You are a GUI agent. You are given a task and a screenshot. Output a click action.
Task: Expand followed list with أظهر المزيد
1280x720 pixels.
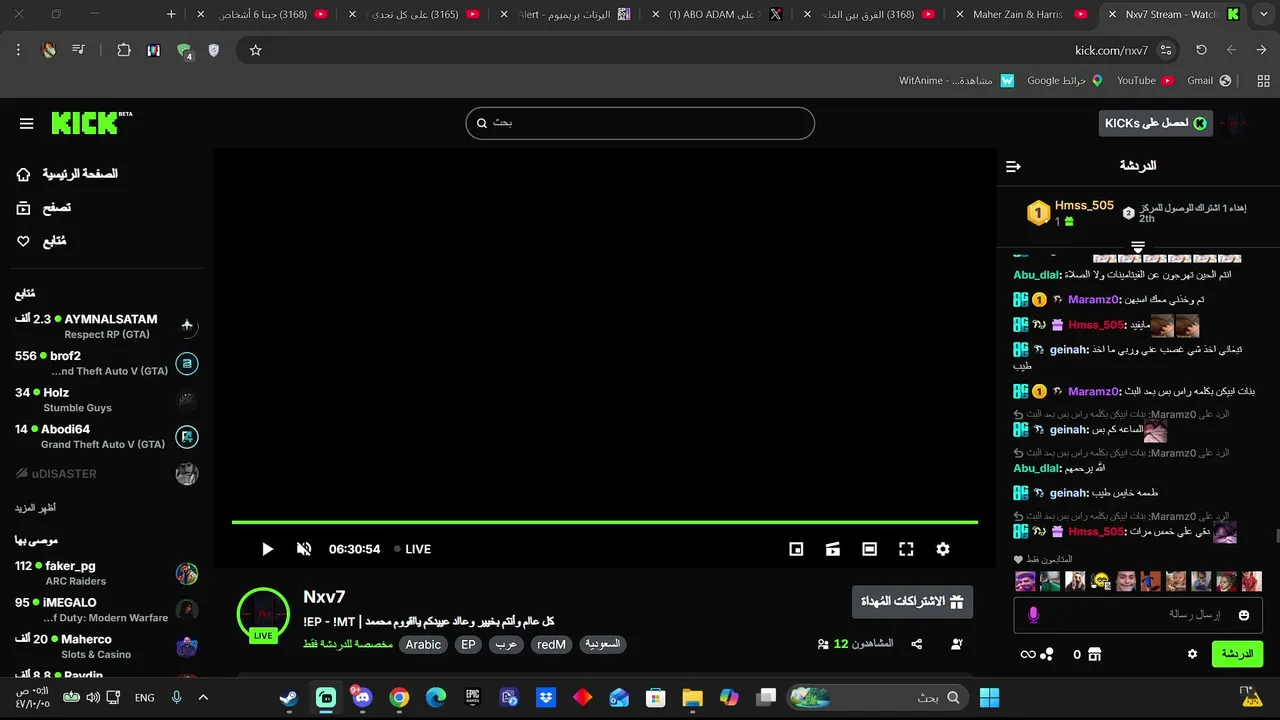[36, 508]
